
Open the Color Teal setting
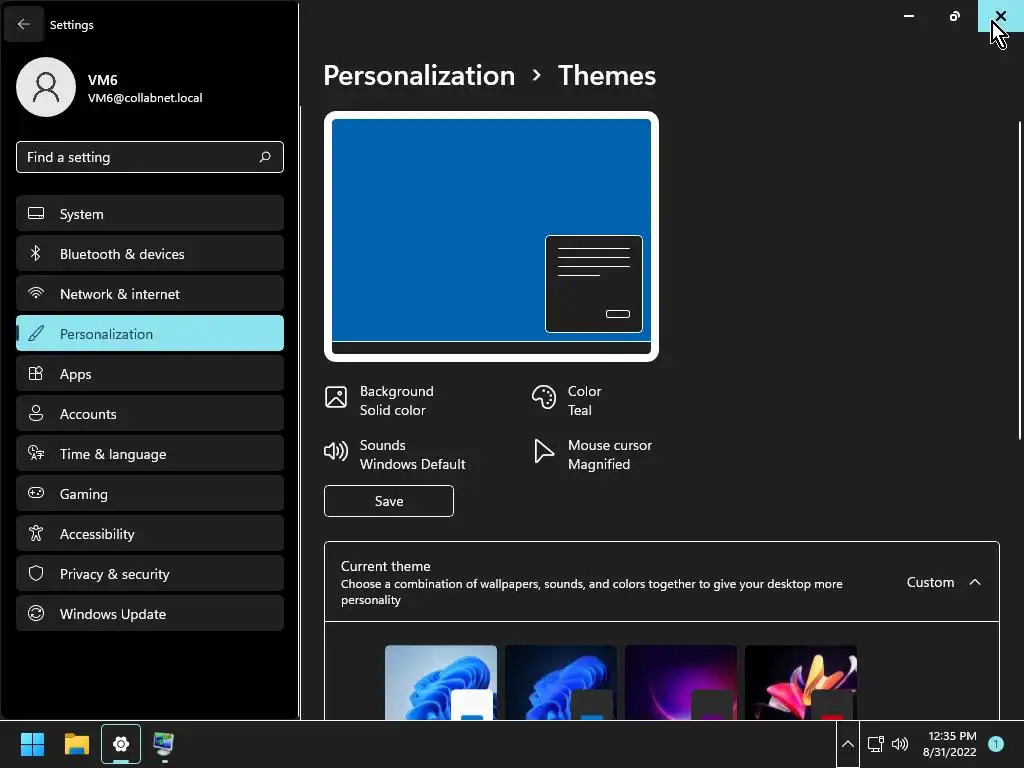(x=567, y=400)
